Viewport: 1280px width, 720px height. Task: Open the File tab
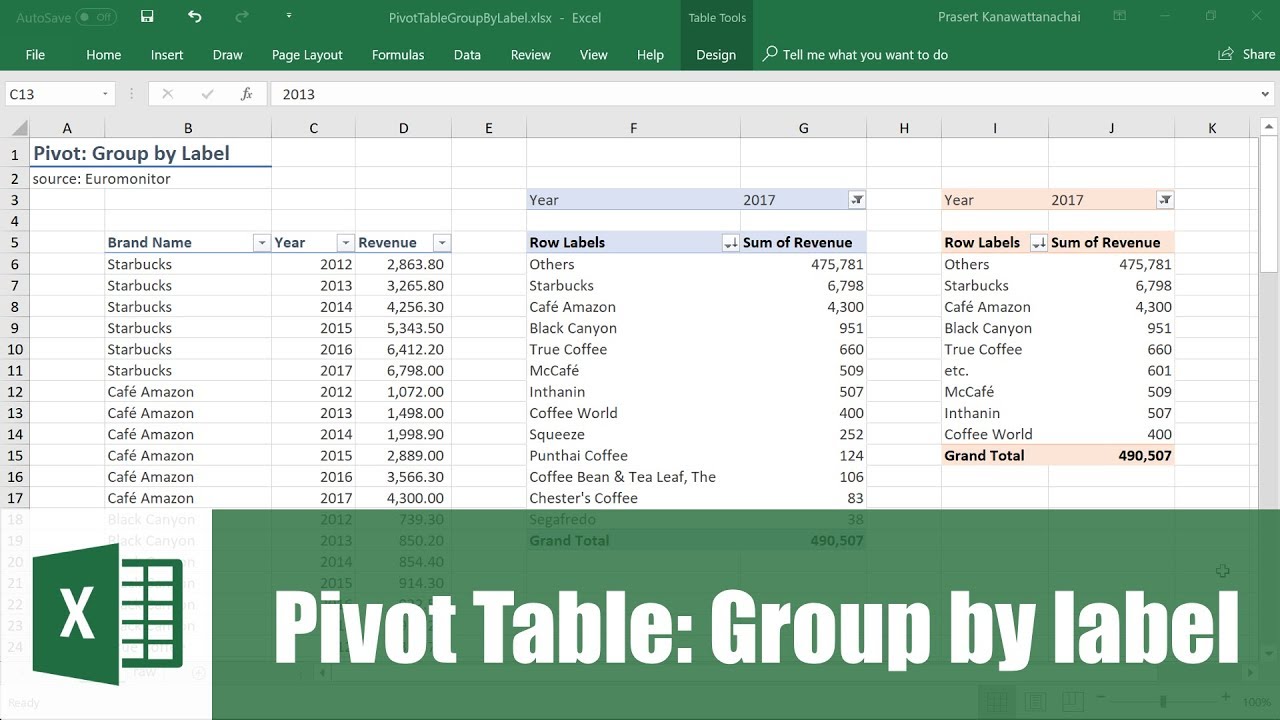pos(35,55)
